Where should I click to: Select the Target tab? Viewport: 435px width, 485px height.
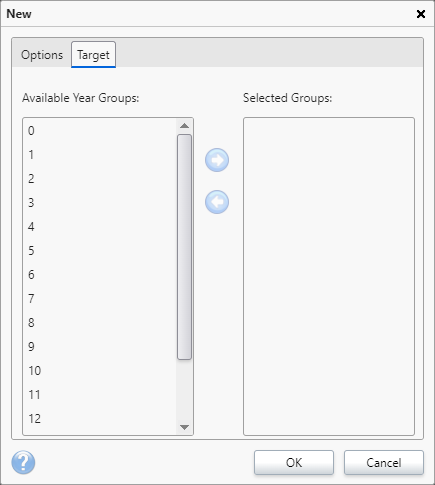tap(93, 55)
